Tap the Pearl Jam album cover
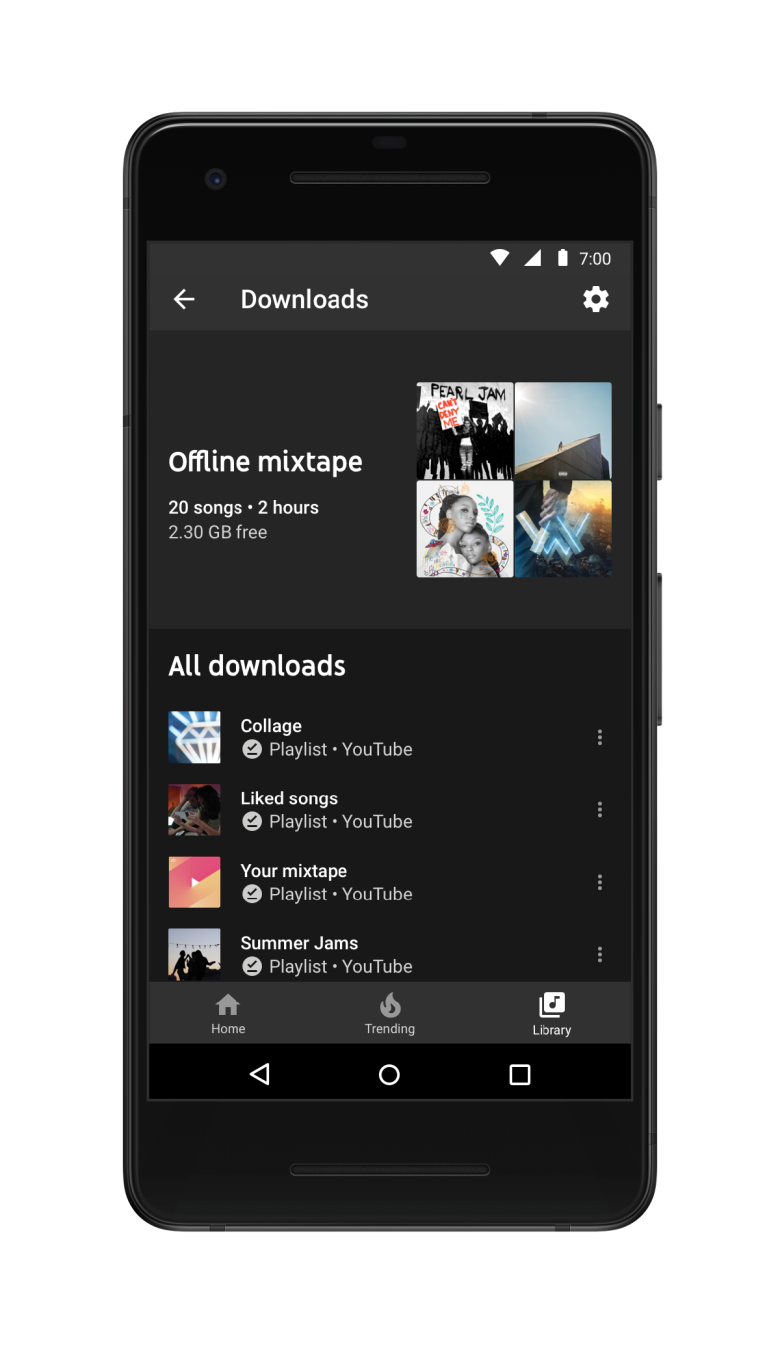 click(465, 431)
